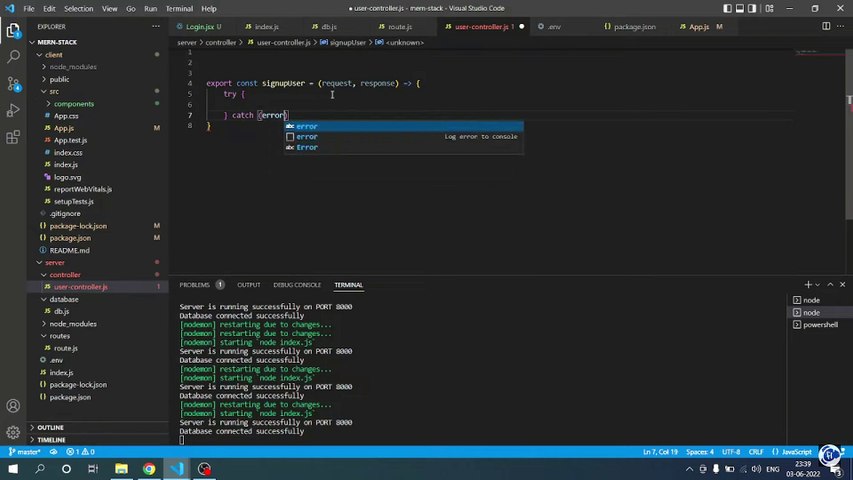
Task: Open README.md in explorer
Action: (70, 250)
